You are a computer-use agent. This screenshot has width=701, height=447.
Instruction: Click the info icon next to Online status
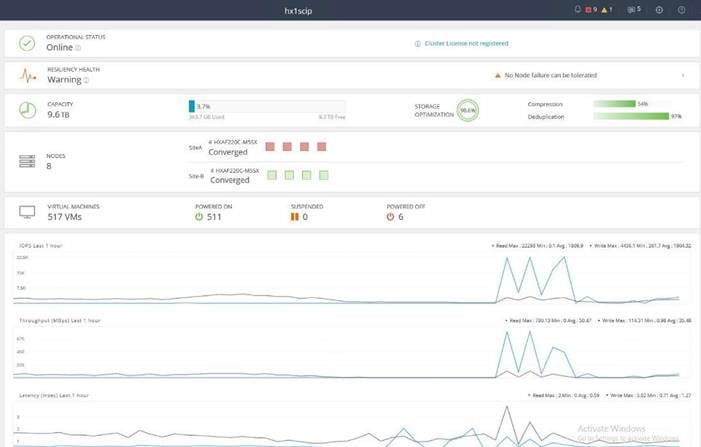pyautogui.click(x=78, y=48)
